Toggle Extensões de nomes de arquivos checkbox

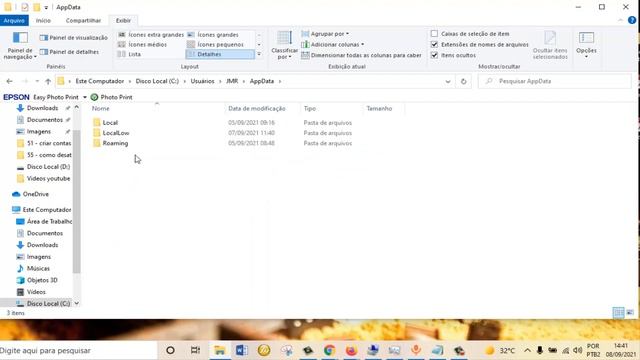(434, 44)
